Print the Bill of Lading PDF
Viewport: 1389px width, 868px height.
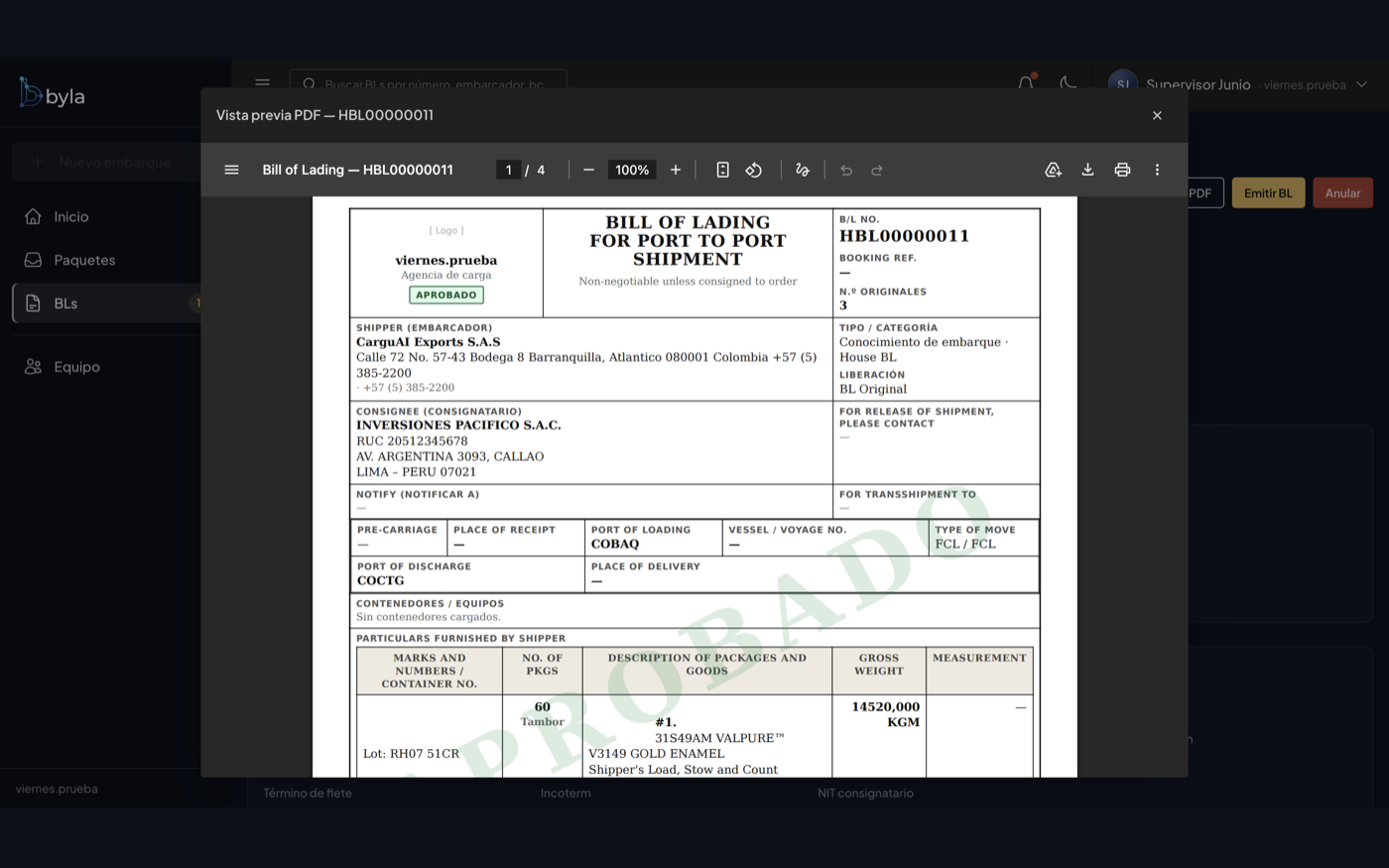pos(1122,170)
